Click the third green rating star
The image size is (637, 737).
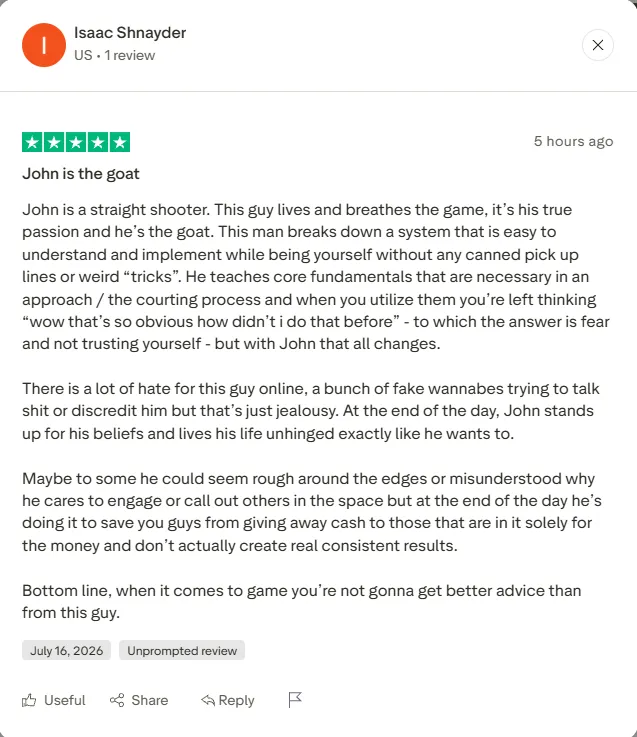click(x=76, y=142)
